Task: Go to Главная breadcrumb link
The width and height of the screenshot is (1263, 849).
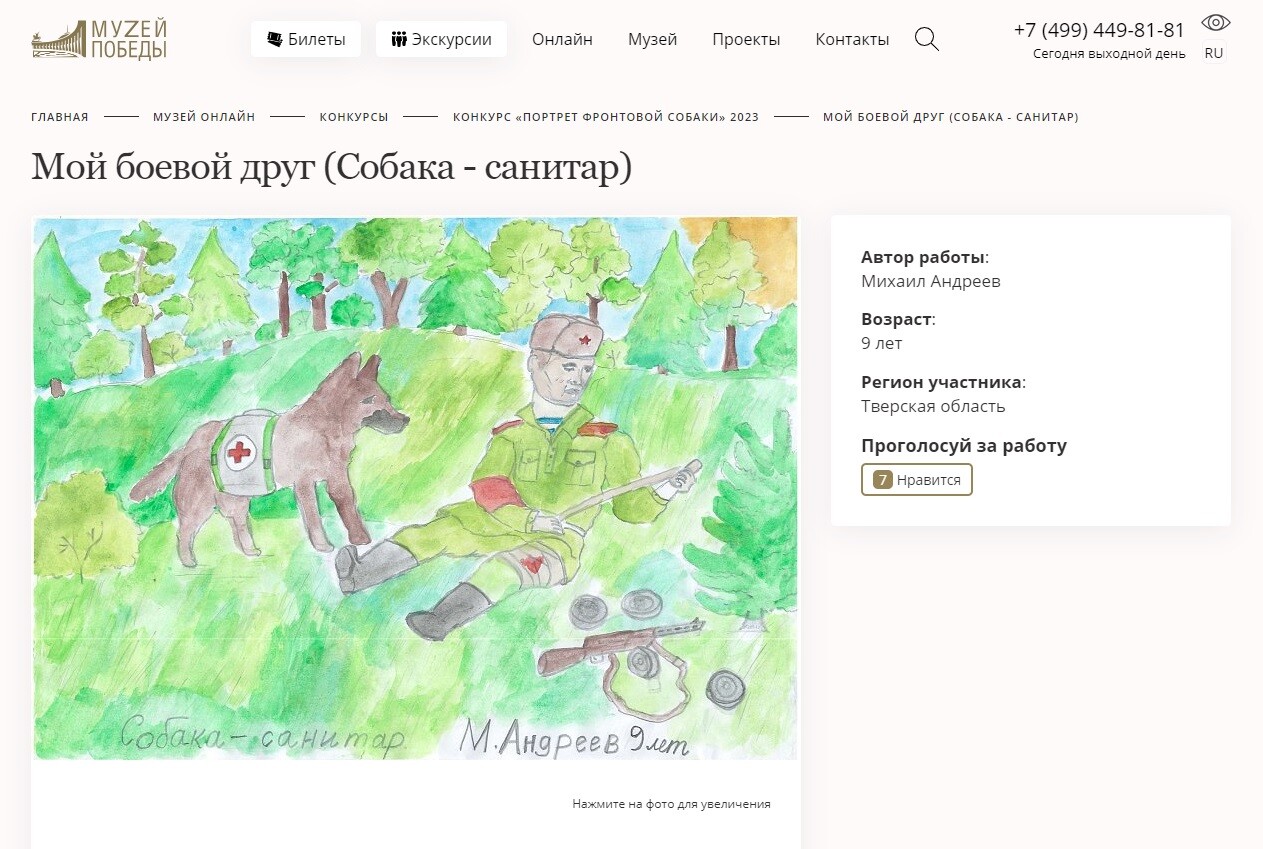Action: tap(60, 117)
